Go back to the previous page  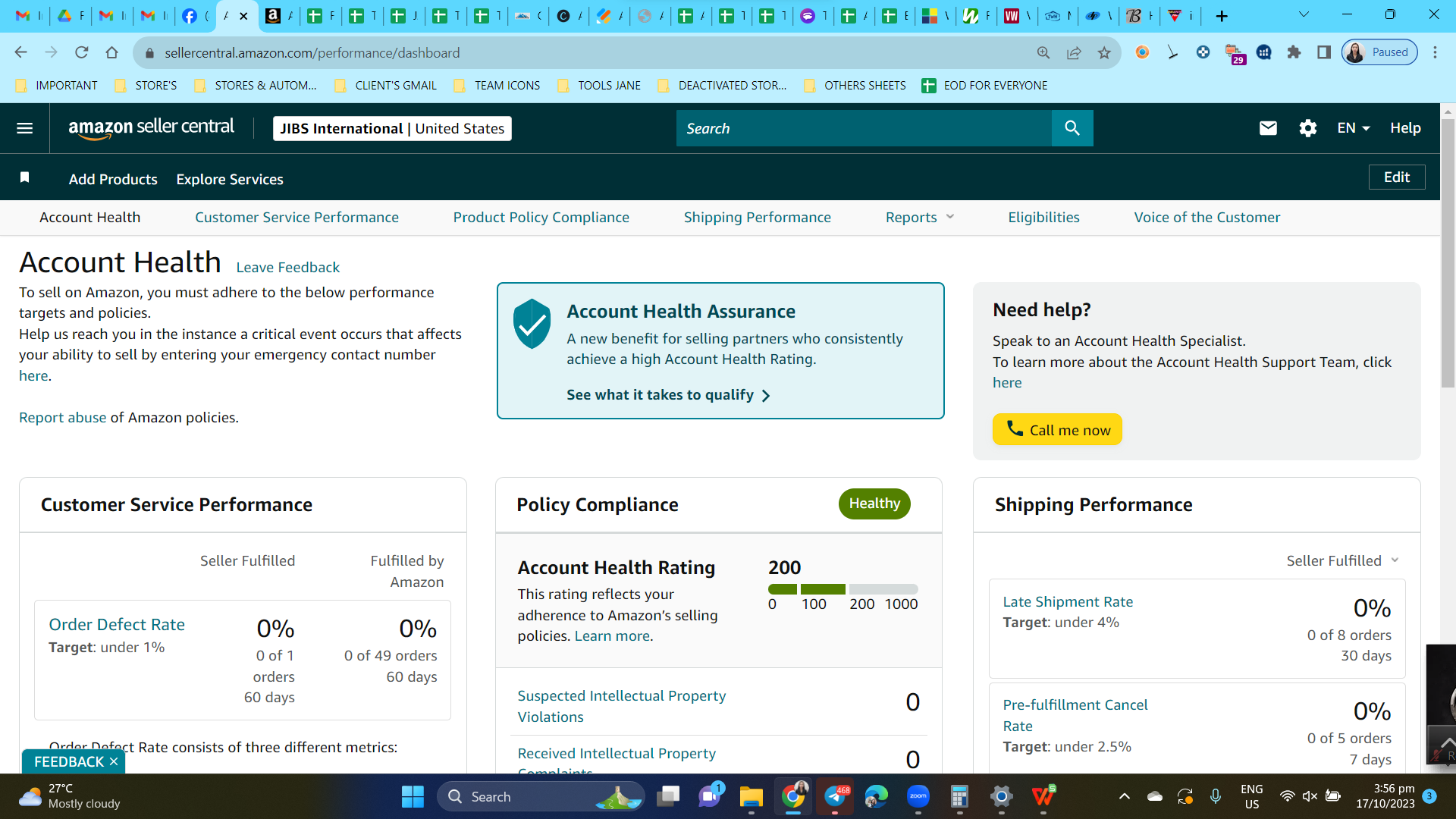click(21, 52)
